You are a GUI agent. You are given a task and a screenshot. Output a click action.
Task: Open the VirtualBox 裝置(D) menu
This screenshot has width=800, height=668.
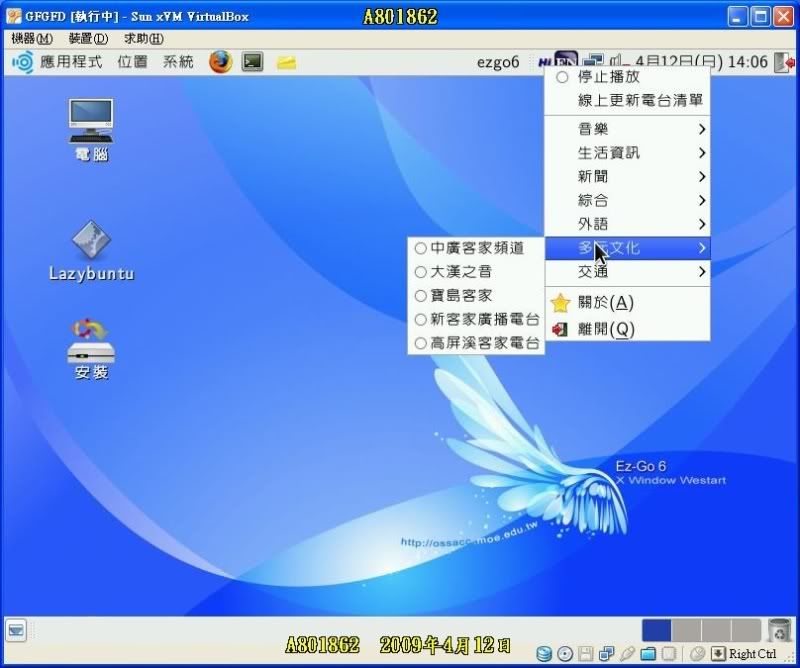[x=88, y=38]
